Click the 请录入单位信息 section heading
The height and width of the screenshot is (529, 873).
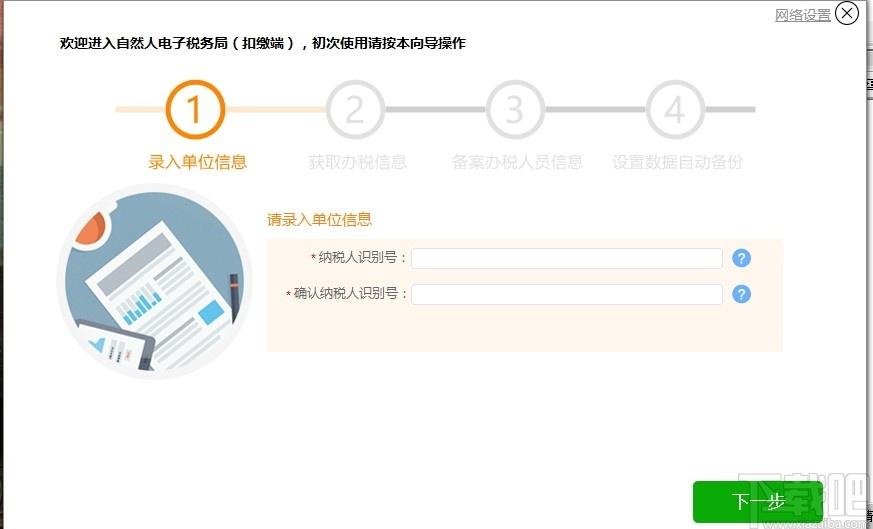[x=319, y=220]
